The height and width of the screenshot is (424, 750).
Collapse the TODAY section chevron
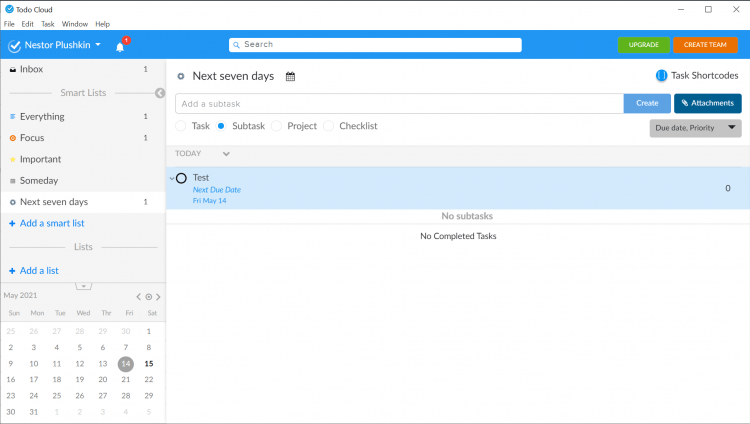click(x=226, y=154)
